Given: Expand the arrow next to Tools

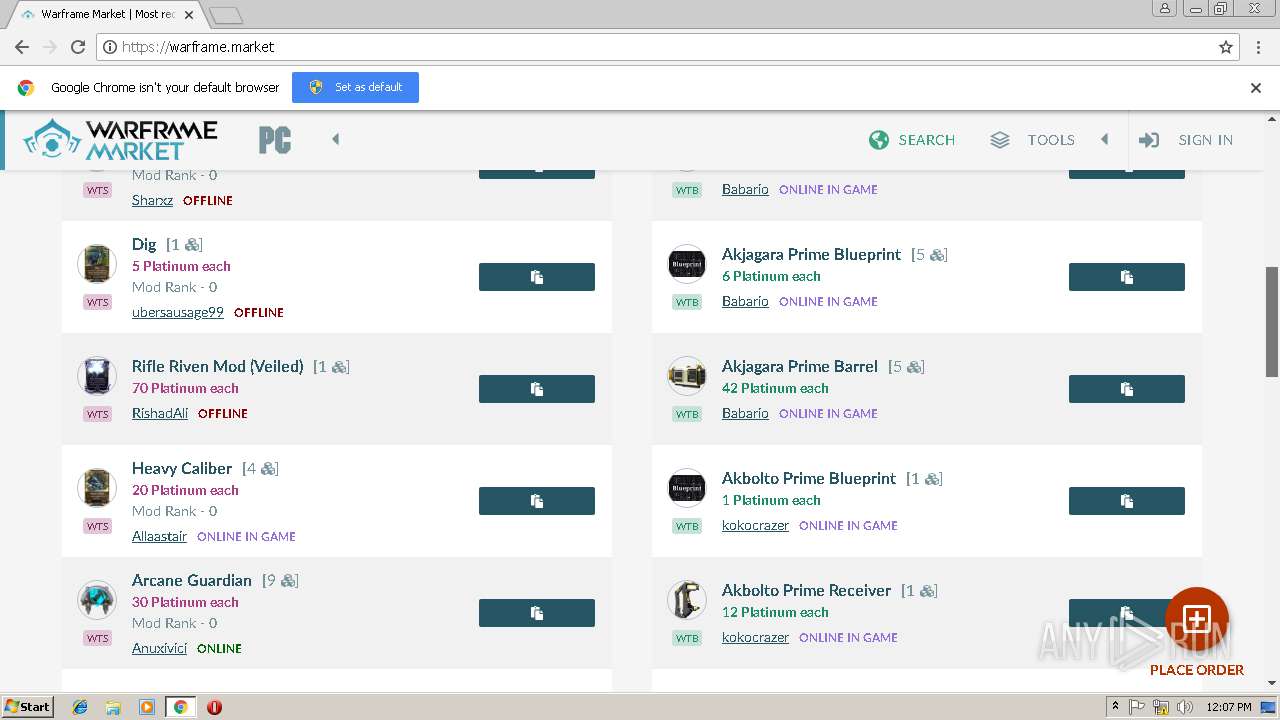Looking at the screenshot, I should 1105,139.
